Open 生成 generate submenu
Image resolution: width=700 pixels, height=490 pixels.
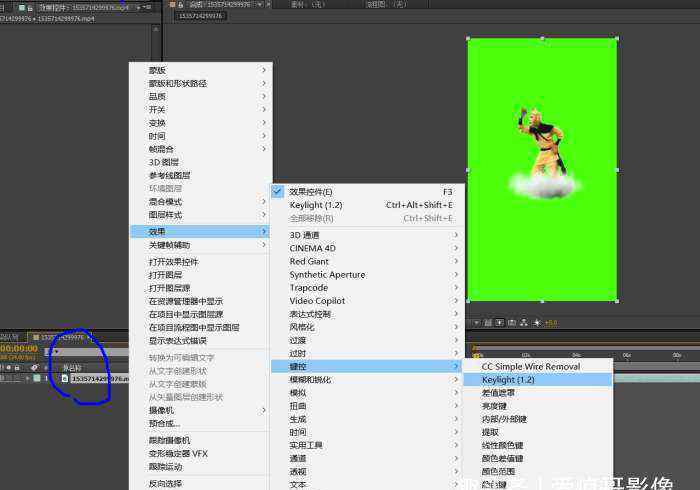pos(366,419)
